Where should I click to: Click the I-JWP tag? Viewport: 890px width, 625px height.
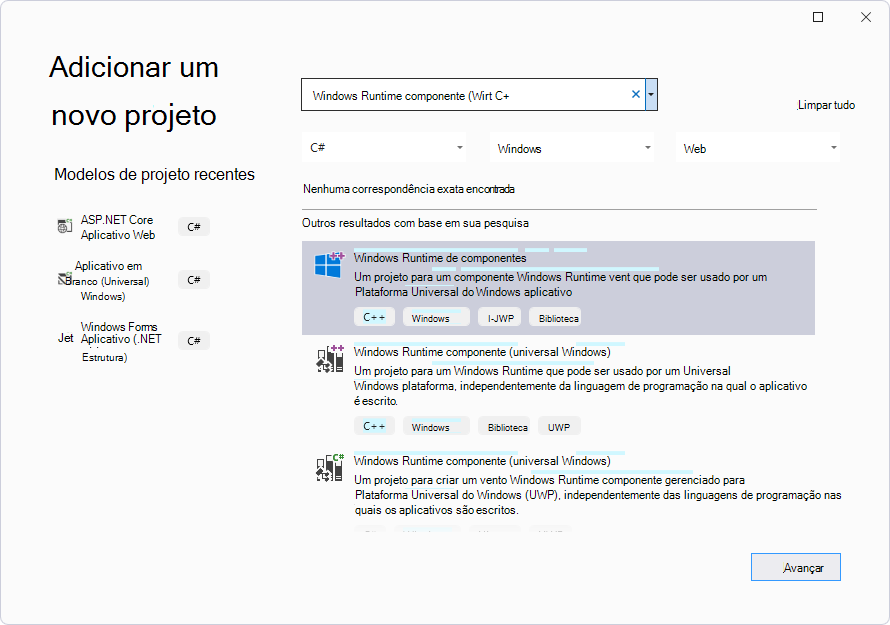pyautogui.click(x=499, y=318)
